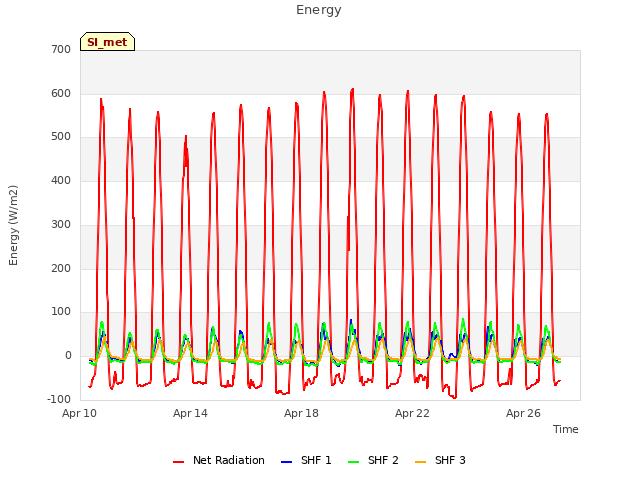
Task: Click the 700 y-axis tick label
Action: click(61, 50)
